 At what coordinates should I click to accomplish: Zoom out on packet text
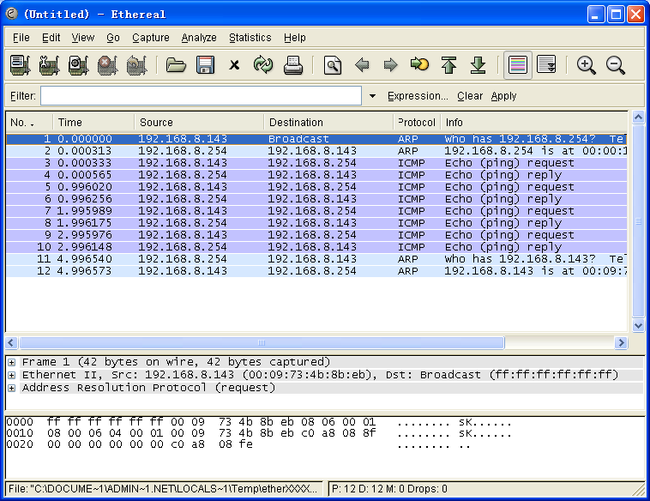pyautogui.click(x=615, y=65)
